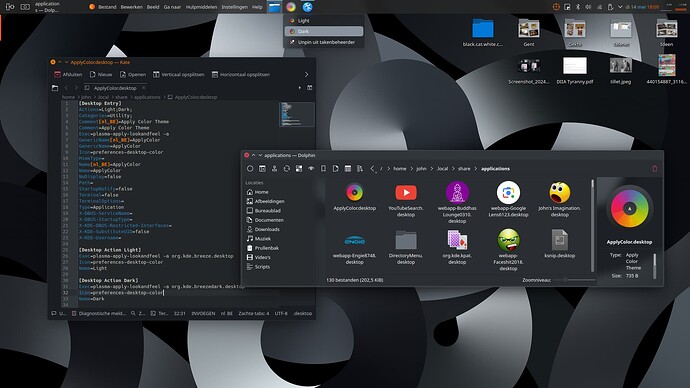Click the Kate folder/quick-open icon left of tabs
Screen dimensions: 690x388
pyautogui.click(x=55, y=88)
